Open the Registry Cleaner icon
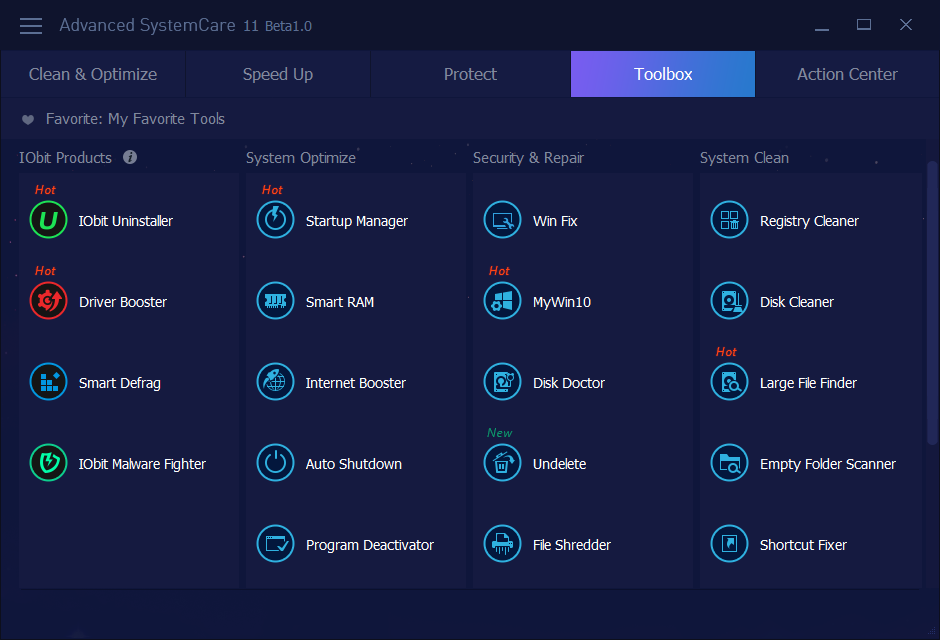Image resolution: width=940 pixels, height=640 pixels. pyautogui.click(x=729, y=221)
